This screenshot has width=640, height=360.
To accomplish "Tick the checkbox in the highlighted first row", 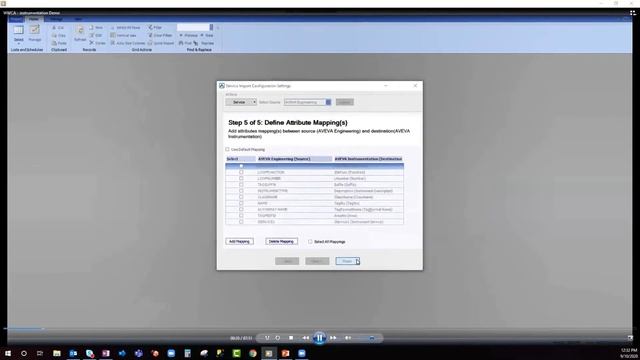I will pos(241,166).
